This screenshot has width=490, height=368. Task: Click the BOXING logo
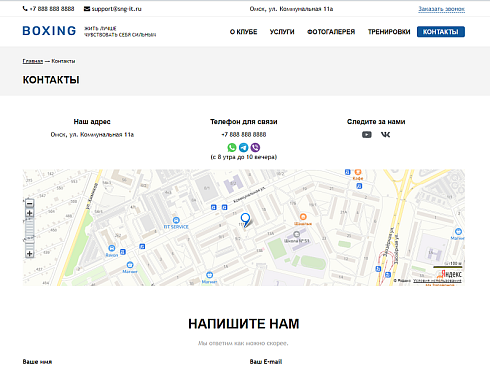pos(49,31)
